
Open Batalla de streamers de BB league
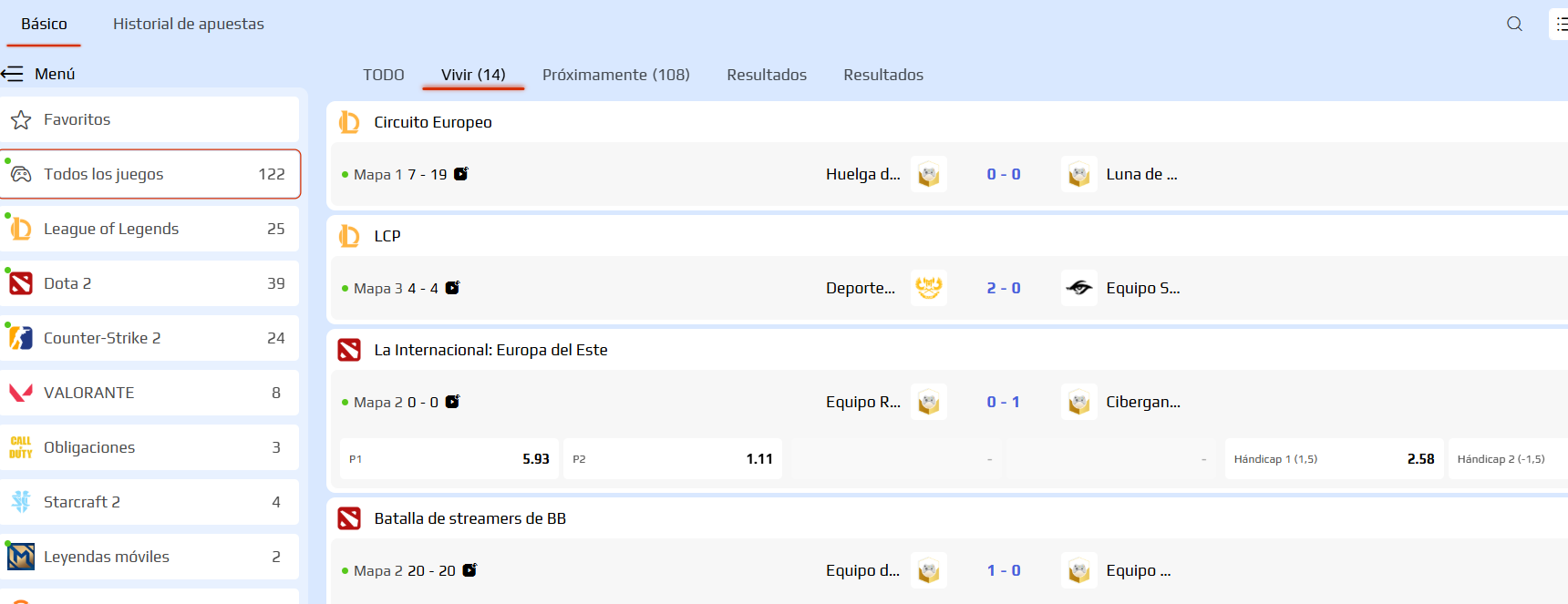tap(469, 518)
